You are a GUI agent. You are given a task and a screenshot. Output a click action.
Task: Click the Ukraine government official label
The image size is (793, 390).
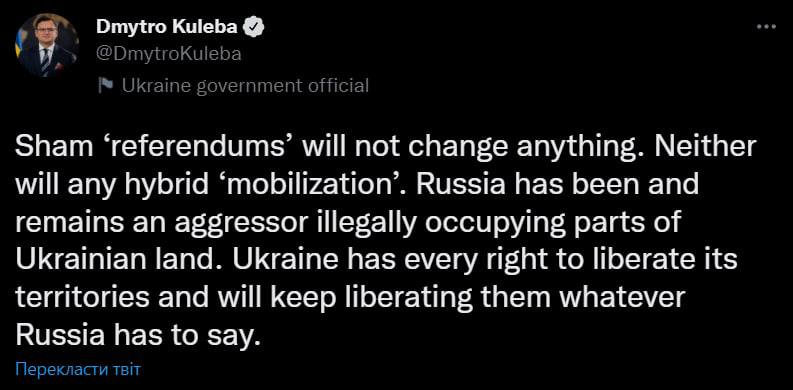(246, 86)
